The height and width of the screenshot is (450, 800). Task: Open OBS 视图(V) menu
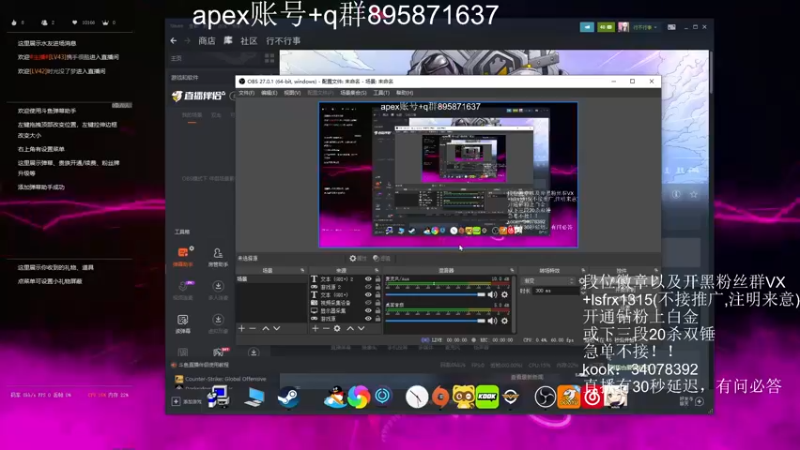coord(292,93)
